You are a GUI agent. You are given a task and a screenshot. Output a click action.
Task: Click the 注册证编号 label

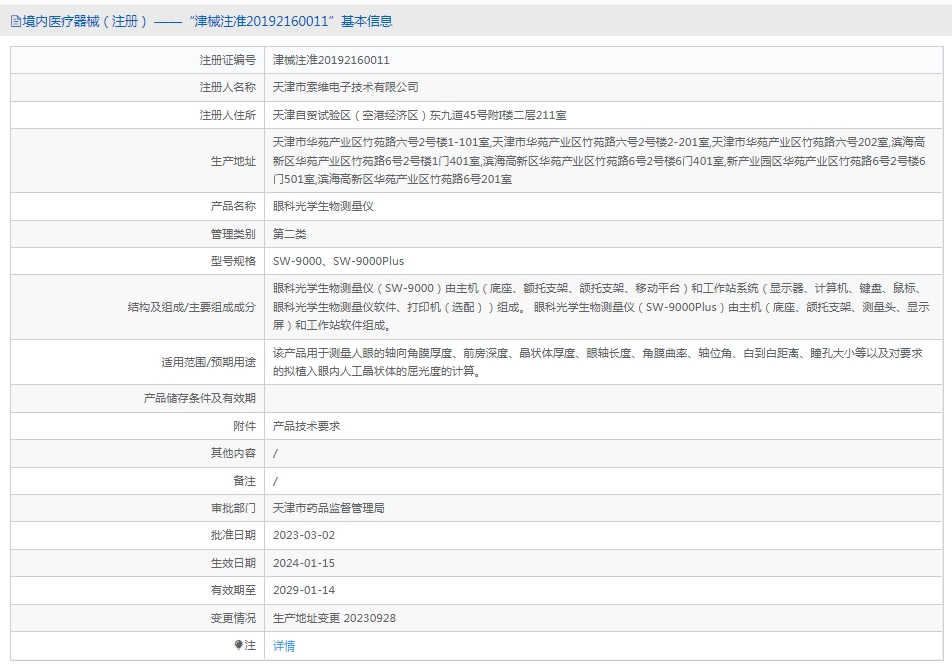(x=228, y=60)
